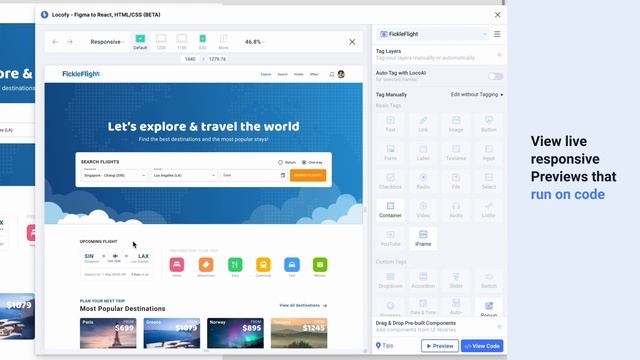Select the Date & Time custom tag
640x360 pixels.
[423, 307]
